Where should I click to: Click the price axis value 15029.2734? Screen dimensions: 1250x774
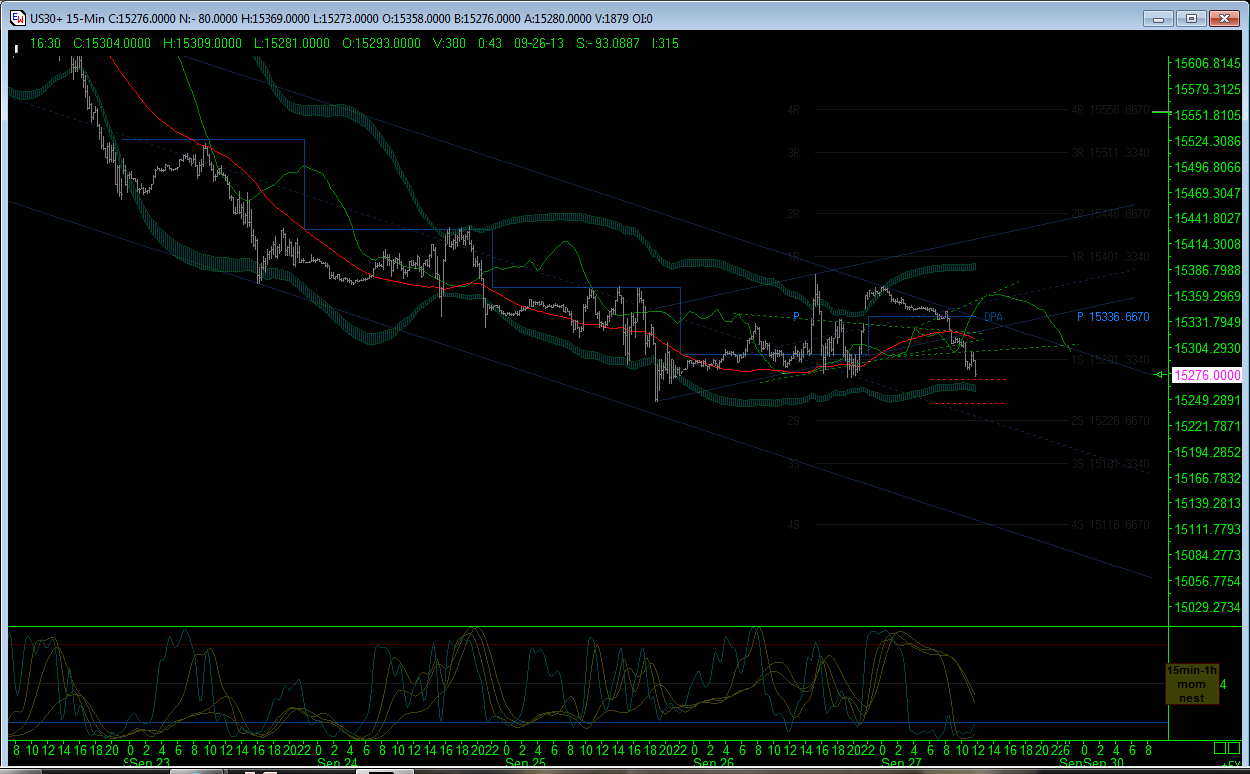click(1209, 607)
